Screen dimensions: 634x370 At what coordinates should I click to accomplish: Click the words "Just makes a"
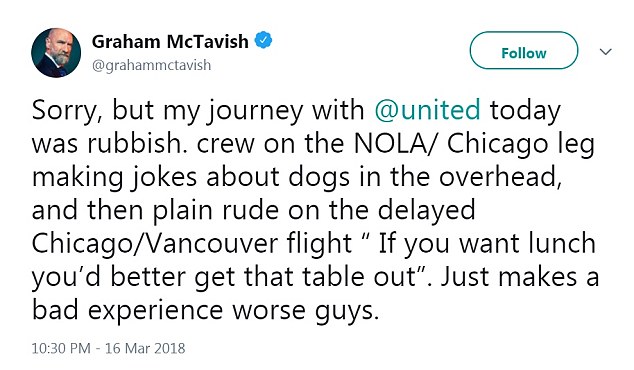[520, 277]
